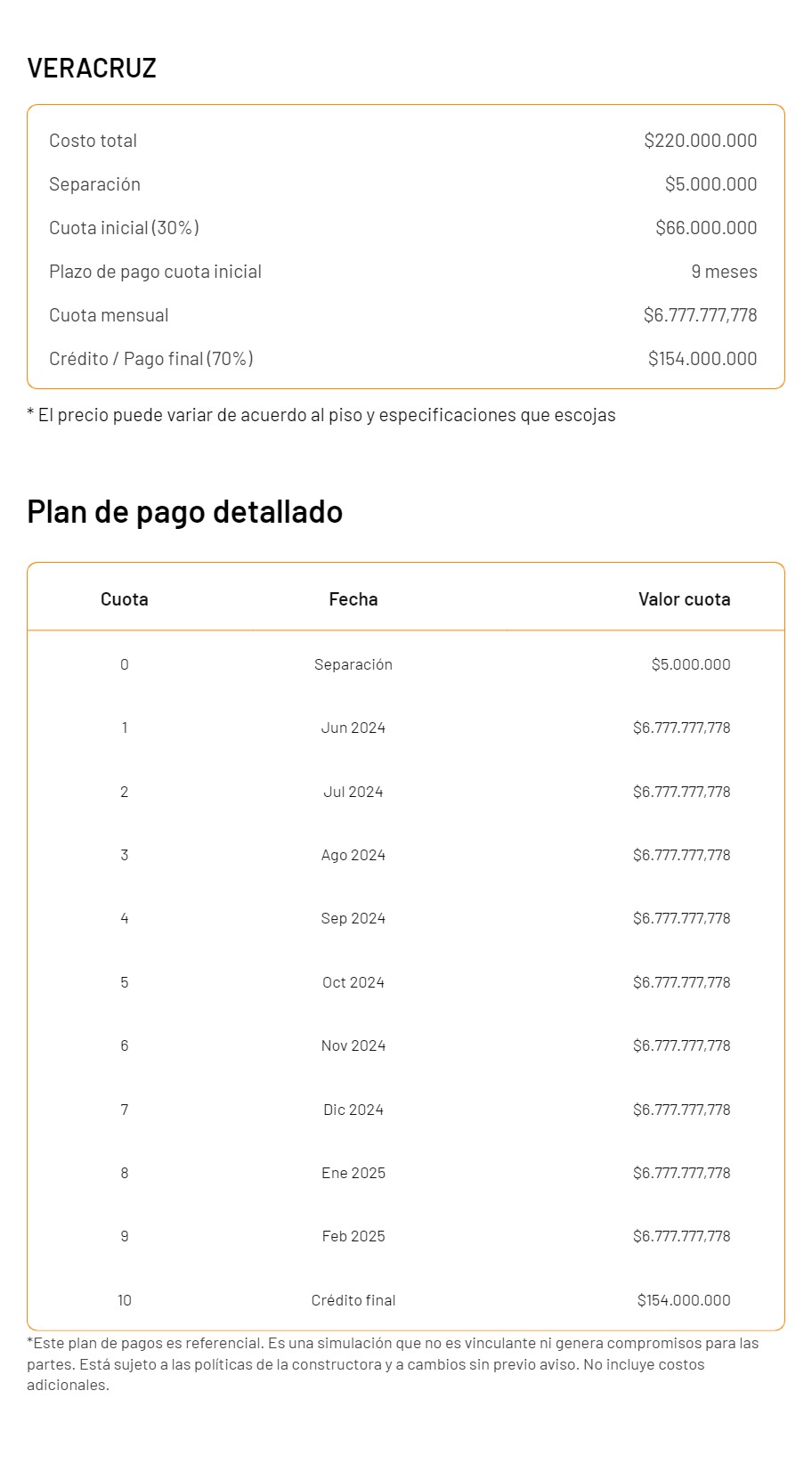Select the Ago 2024 date cell
The width and height of the screenshot is (812, 1464).
(x=353, y=855)
